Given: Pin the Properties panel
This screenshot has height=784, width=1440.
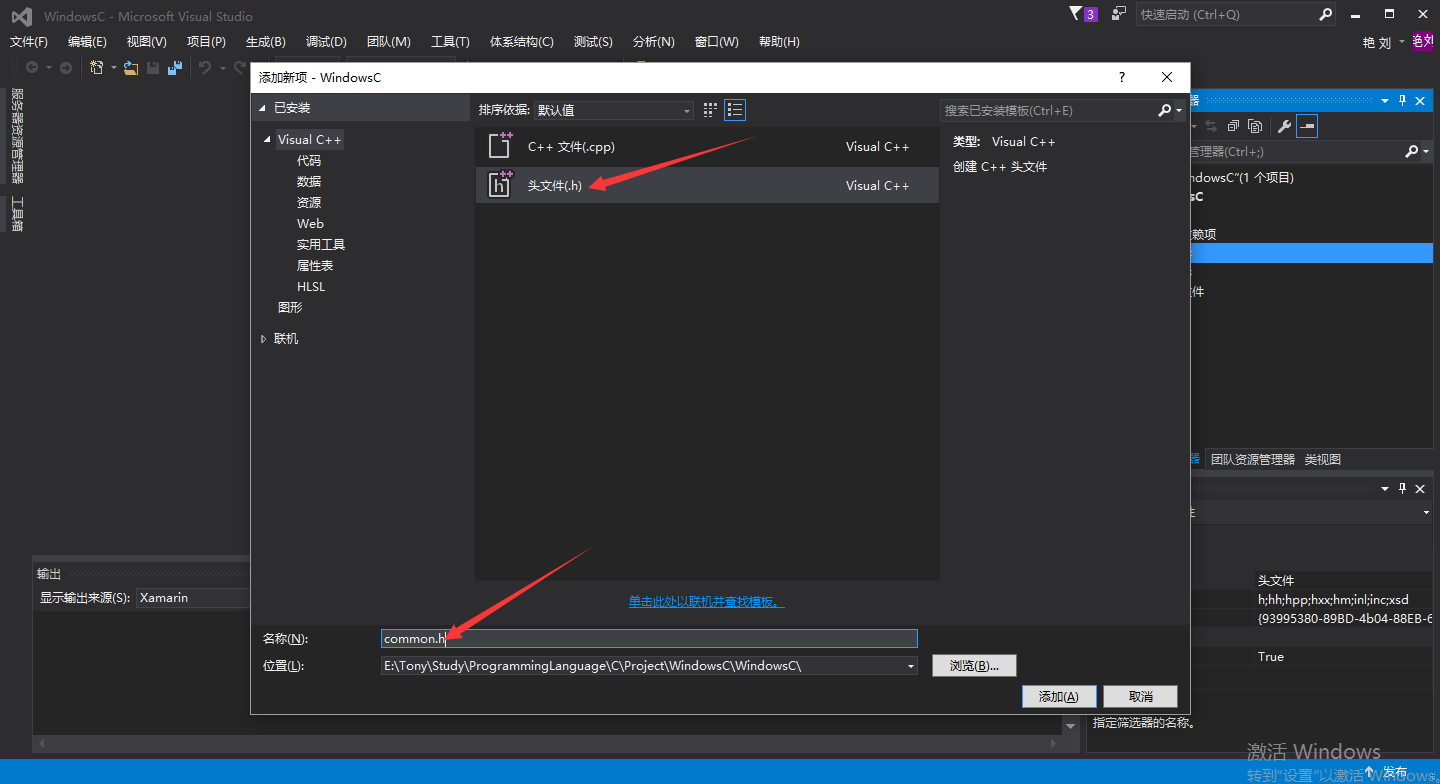Looking at the screenshot, I should pyautogui.click(x=1402, y=488).
